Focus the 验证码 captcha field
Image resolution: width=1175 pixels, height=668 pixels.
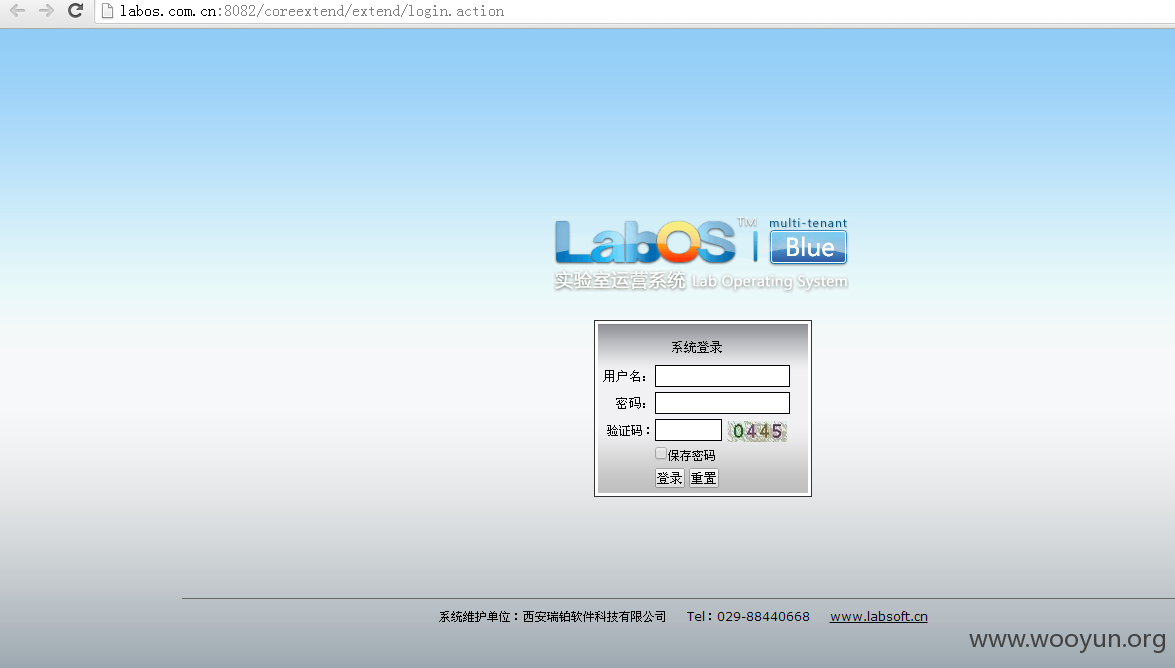[x=688, y=430]
